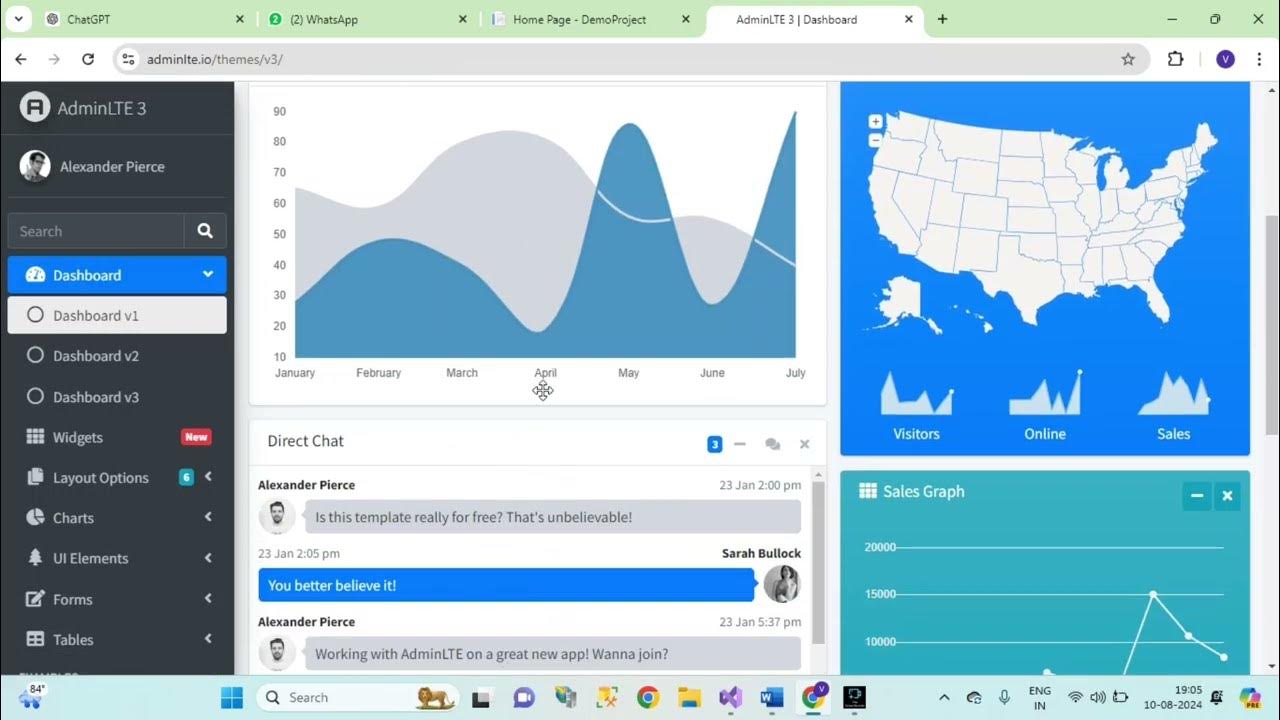Click the Direct Chat scrollbar
Image resolution: width=1280 pixels, height=720 pixels.
click(819, 562)
